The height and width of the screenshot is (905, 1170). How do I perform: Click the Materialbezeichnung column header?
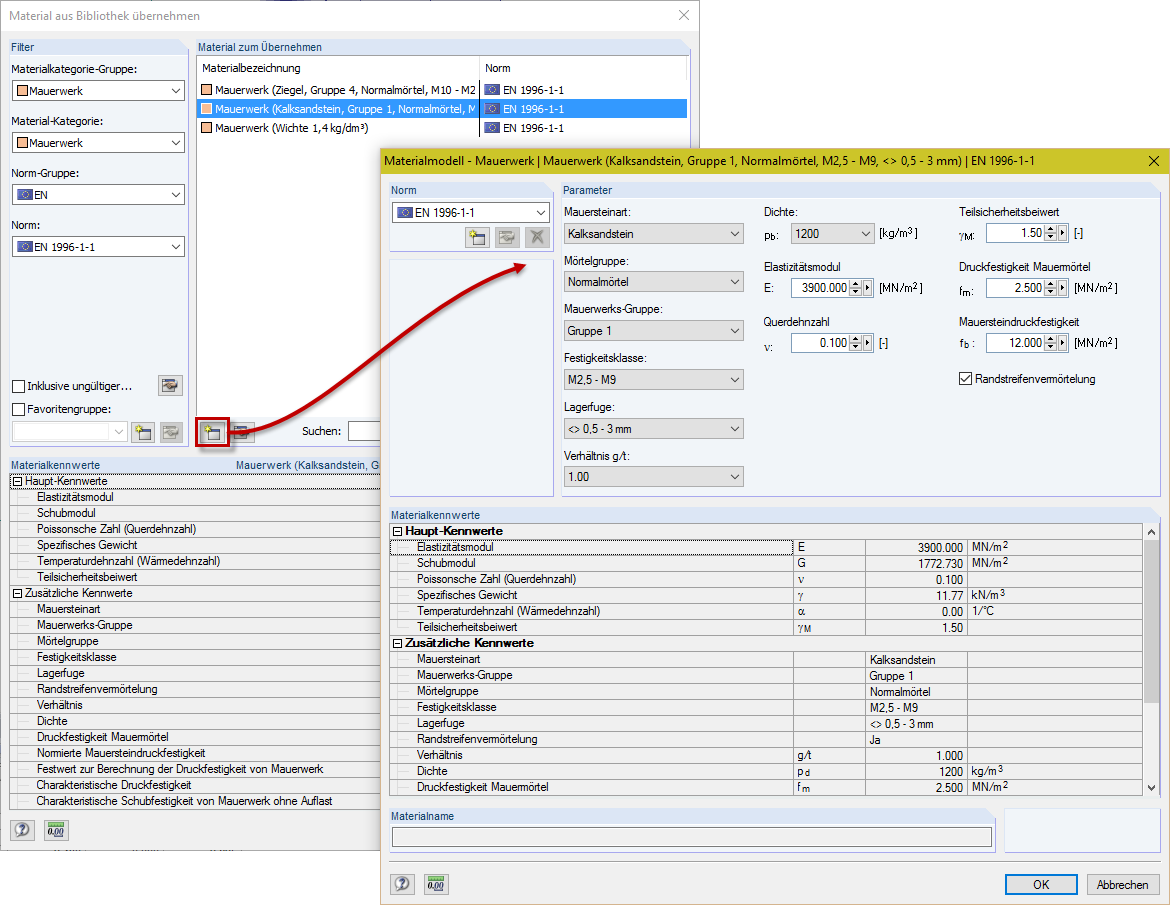tap(339, 68)
